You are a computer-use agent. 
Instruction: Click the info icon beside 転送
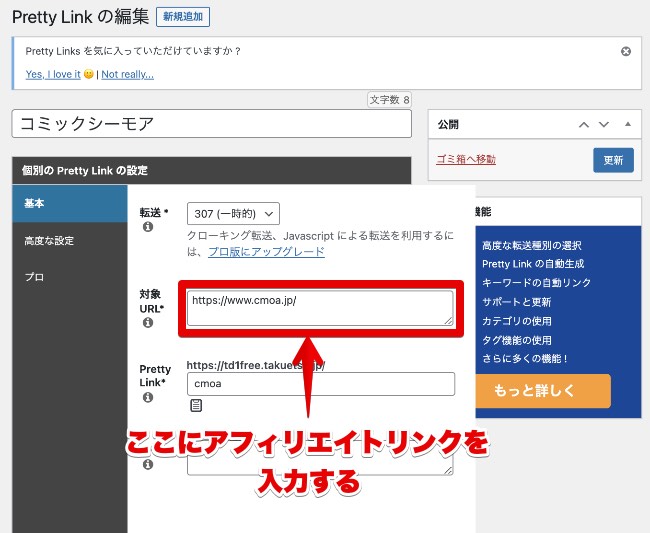tap(148, 228)
